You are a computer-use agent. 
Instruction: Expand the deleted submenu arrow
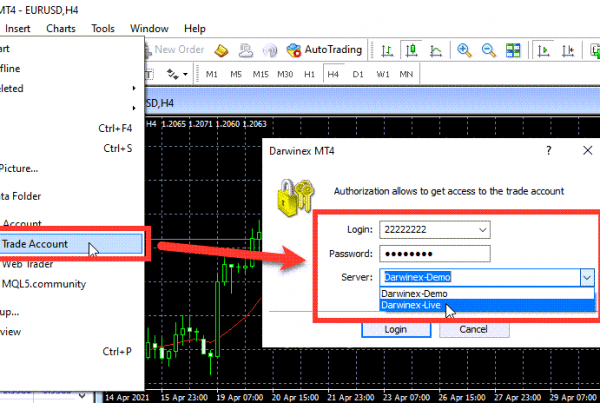point(134,88)
